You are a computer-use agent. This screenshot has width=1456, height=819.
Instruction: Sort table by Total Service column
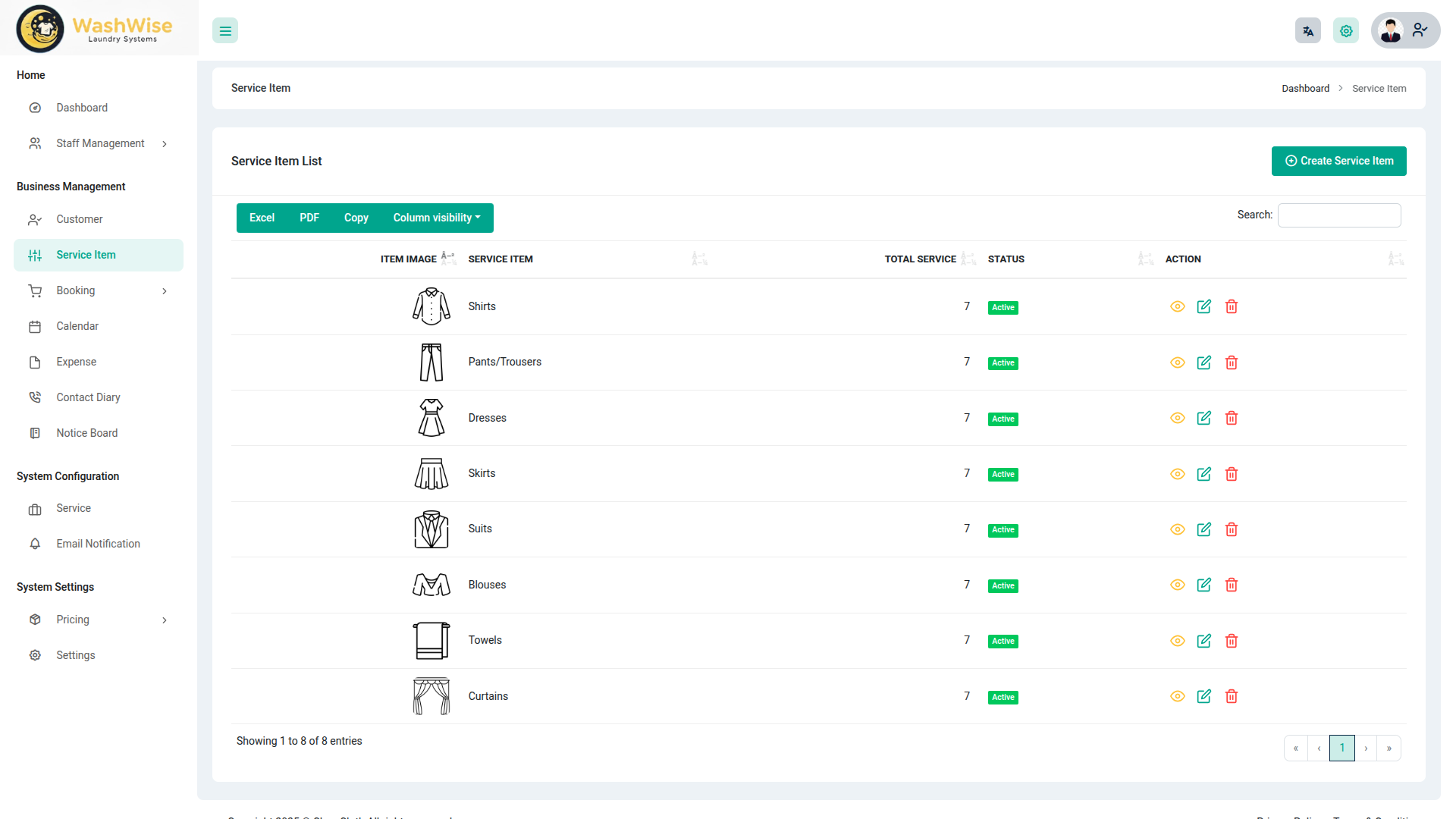(920, 259)
